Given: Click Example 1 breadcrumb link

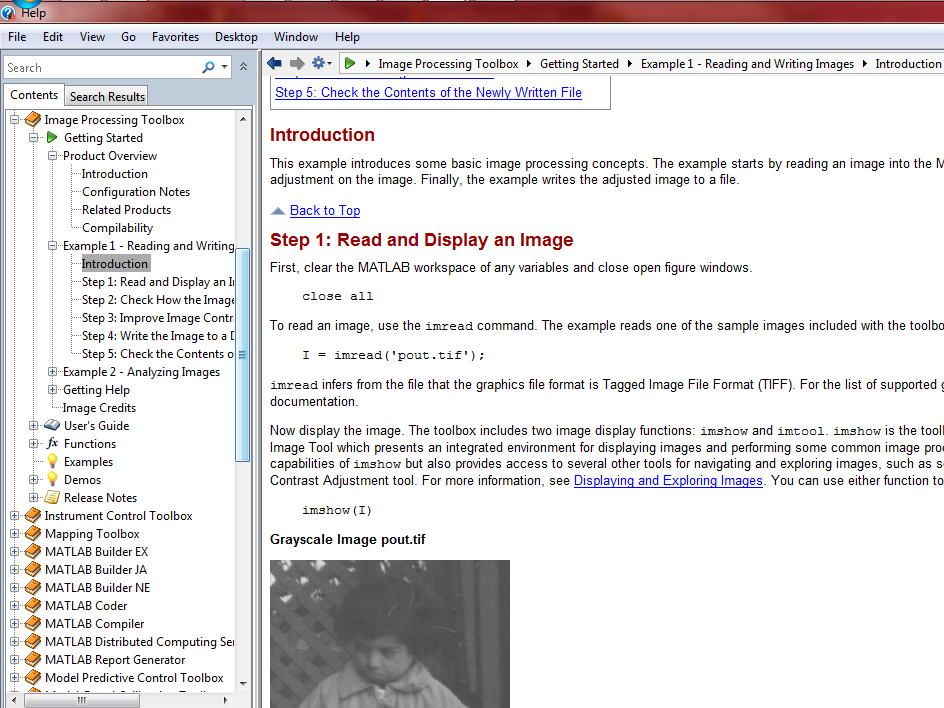Looking at the screenshot, I should coord(747,64).
